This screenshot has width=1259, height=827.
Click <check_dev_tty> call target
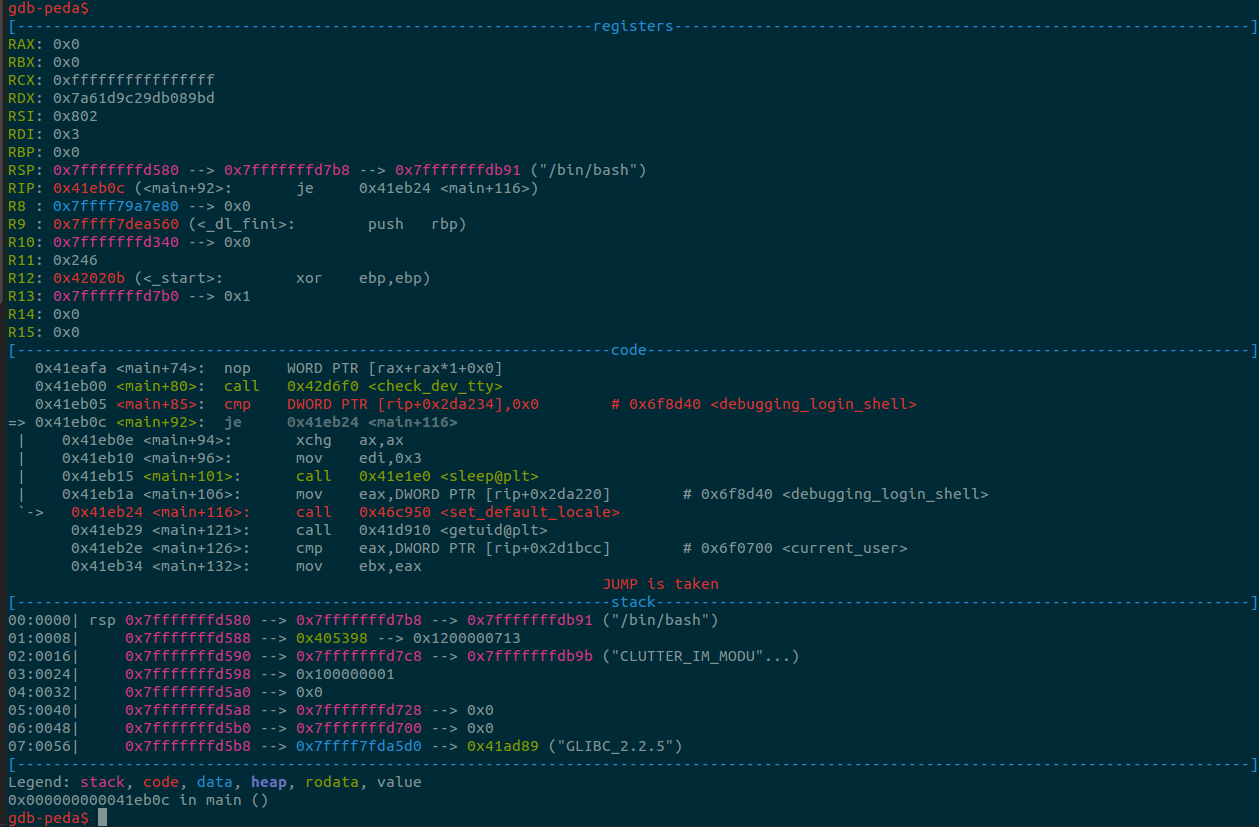tap(435, 386)
